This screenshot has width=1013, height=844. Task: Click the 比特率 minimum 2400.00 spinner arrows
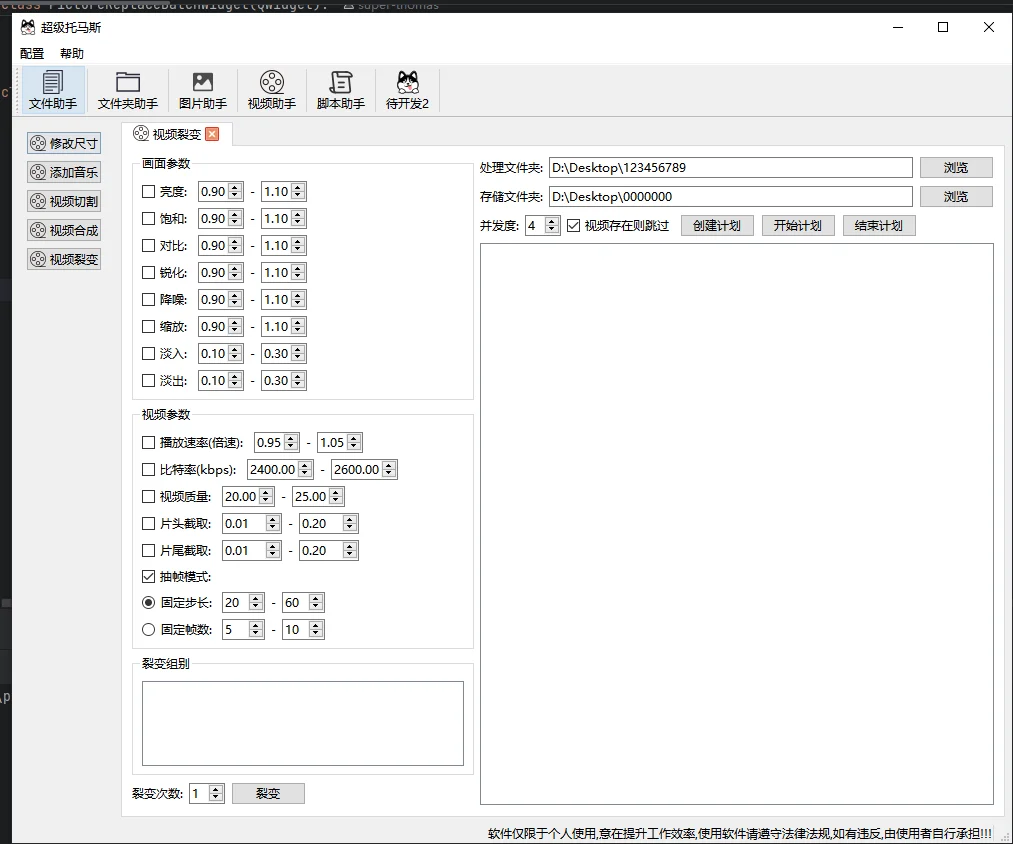(305, 470)
